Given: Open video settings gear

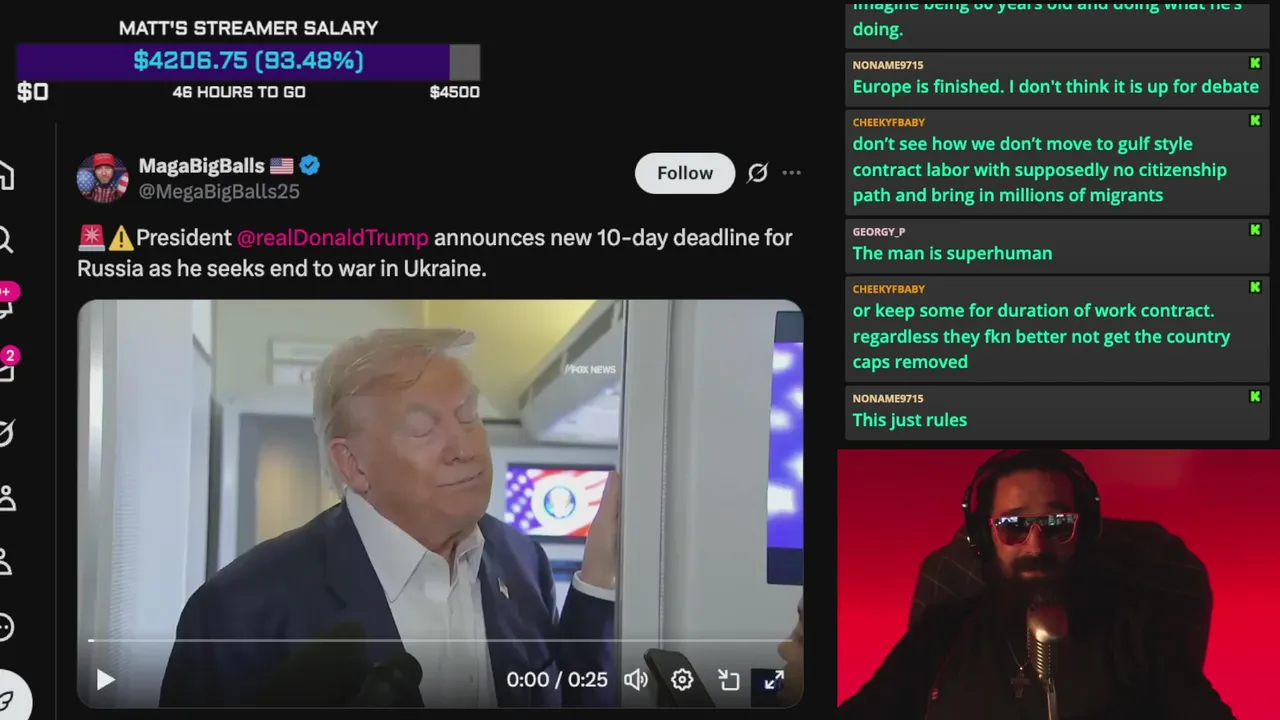Looking at the screenshot, I should 682,680.
